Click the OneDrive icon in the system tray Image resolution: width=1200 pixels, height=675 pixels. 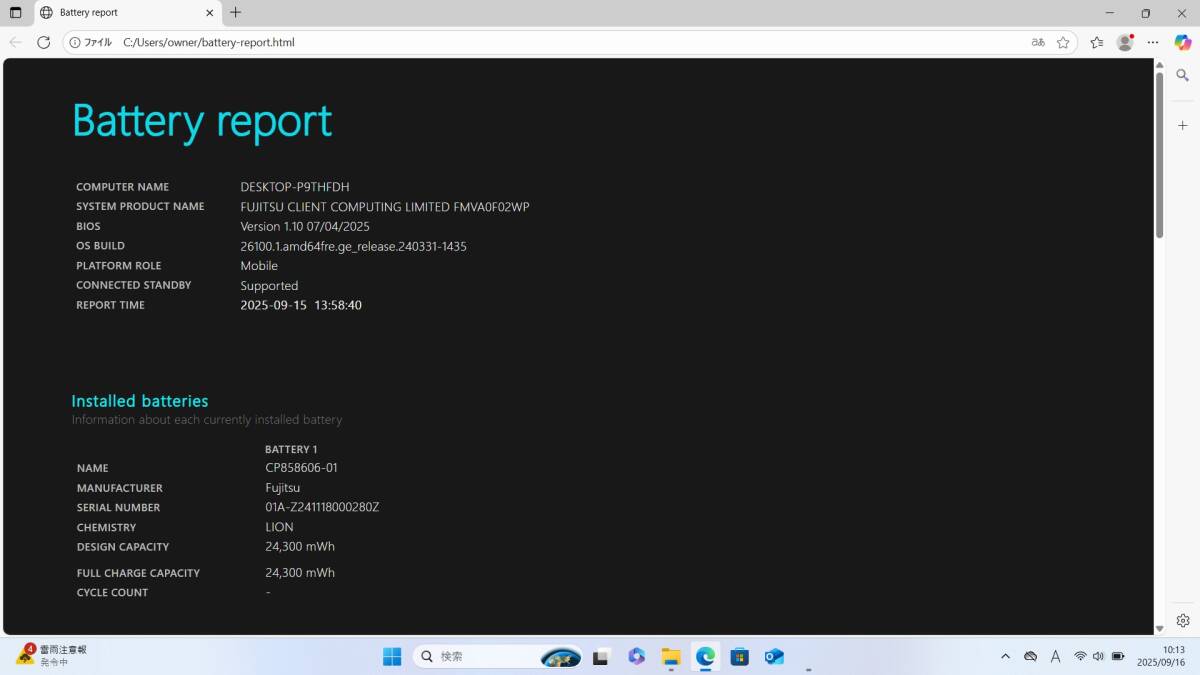point(1030,656)
